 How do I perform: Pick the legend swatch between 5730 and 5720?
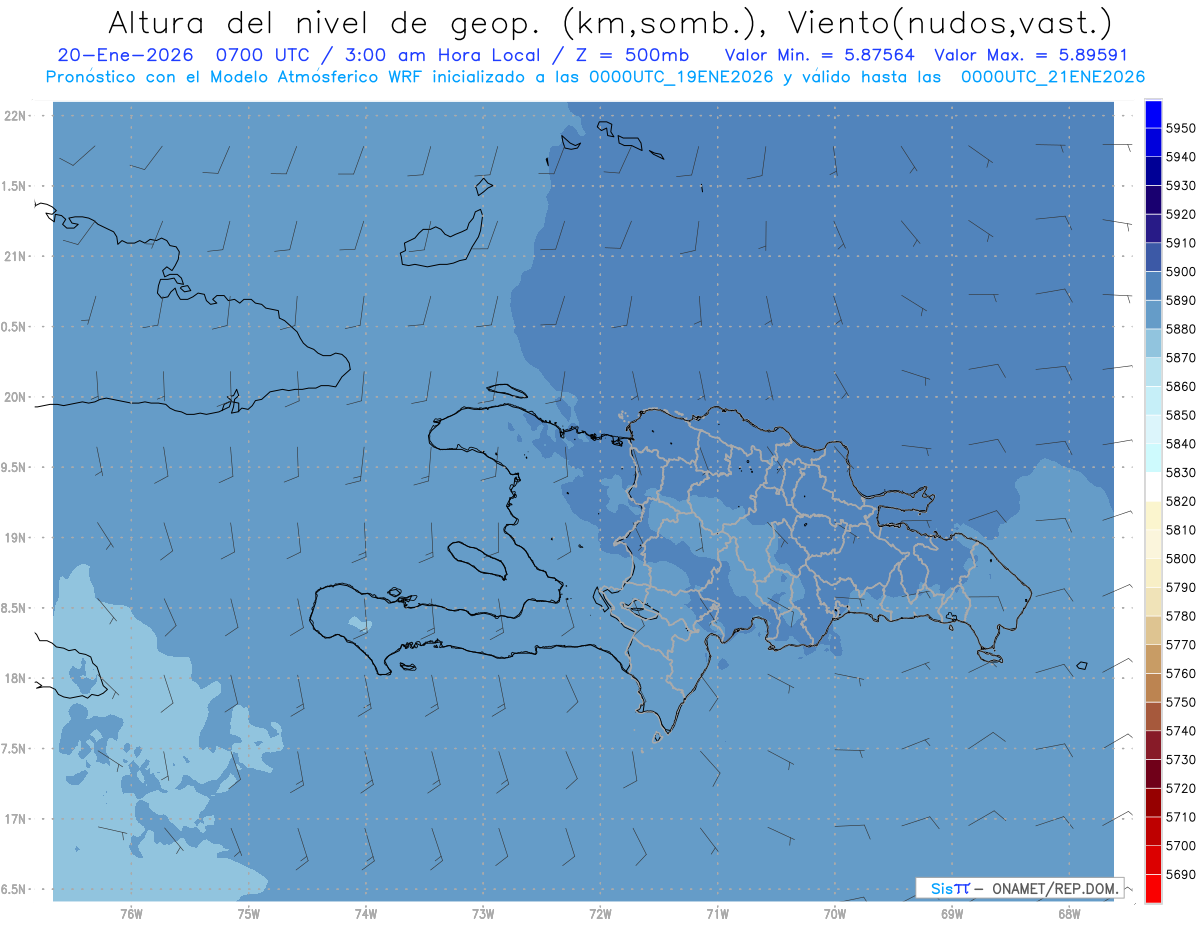[1153, 774]
